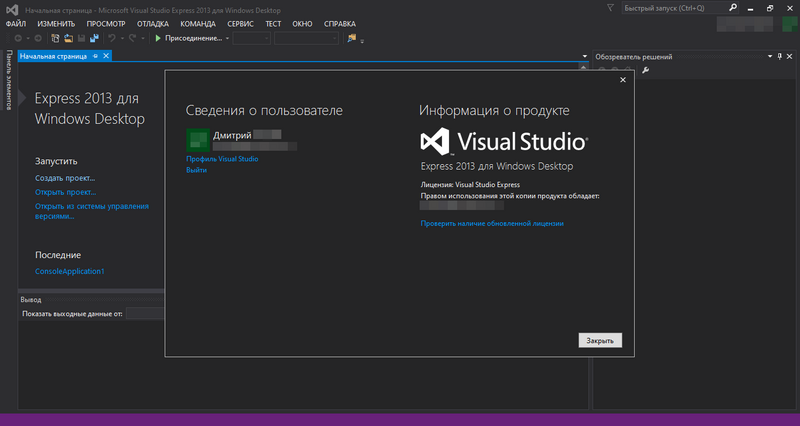Click the Open File folder icon
This screenshot has height=426, width=800.
coord(68,38)
